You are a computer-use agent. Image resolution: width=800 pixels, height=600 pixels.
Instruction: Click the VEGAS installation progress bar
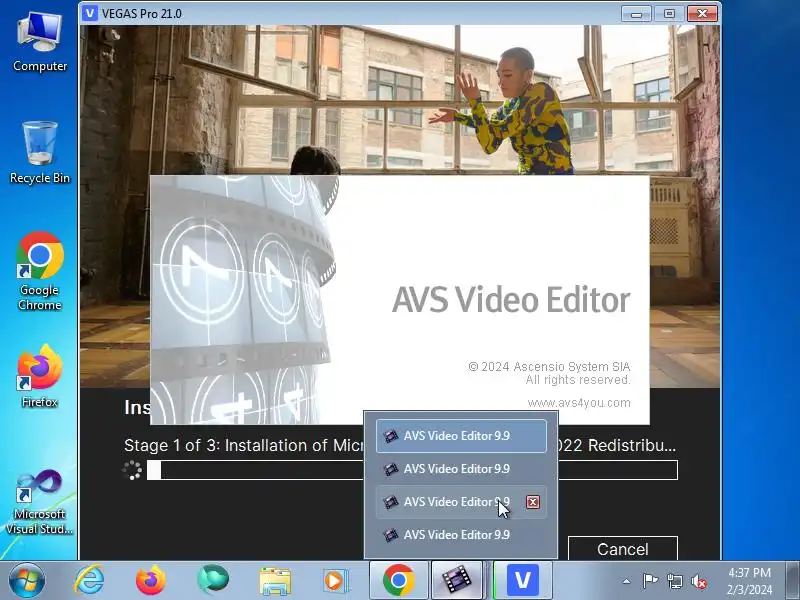tap(412, 470)
